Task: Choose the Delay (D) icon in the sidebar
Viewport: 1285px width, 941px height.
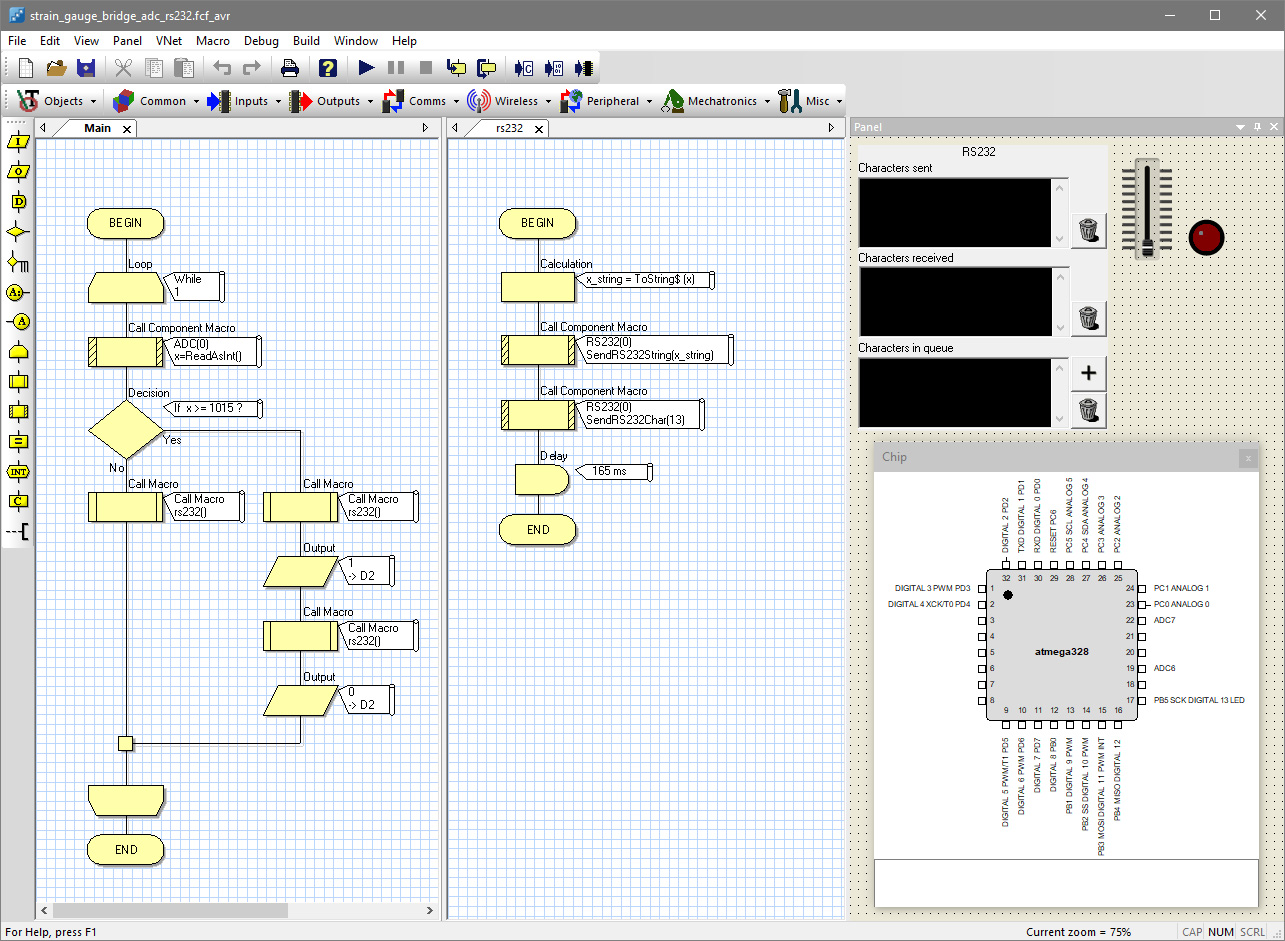Action: pyautogui.click(x=18, y=202)
